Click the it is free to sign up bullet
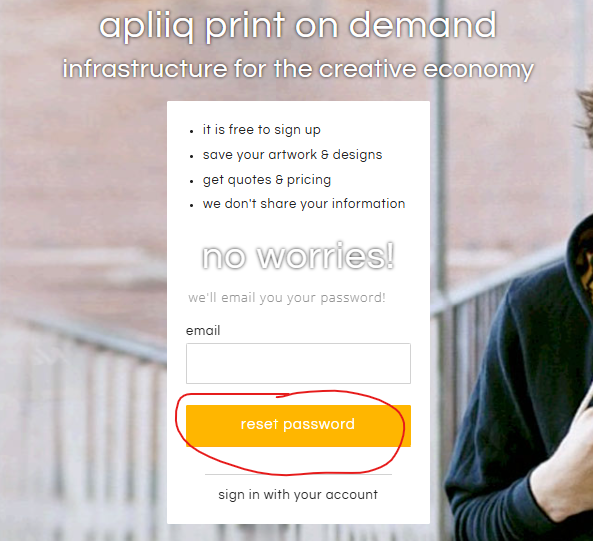Image resolution: width=593 pixels, height=541 pixels. tap(262, 130)
